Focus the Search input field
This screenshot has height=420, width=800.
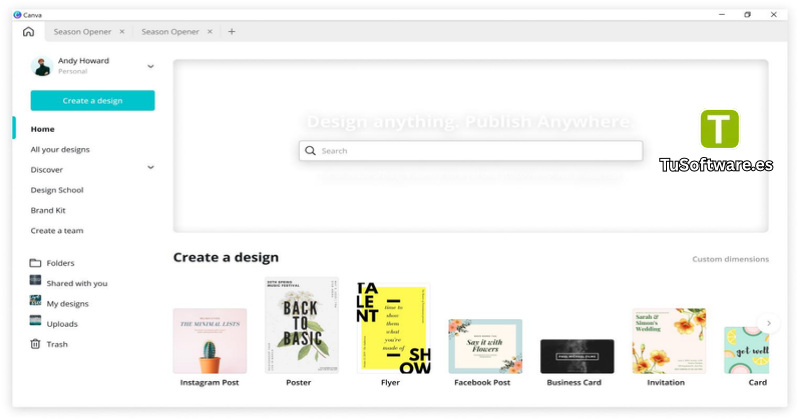coord(471,151)
